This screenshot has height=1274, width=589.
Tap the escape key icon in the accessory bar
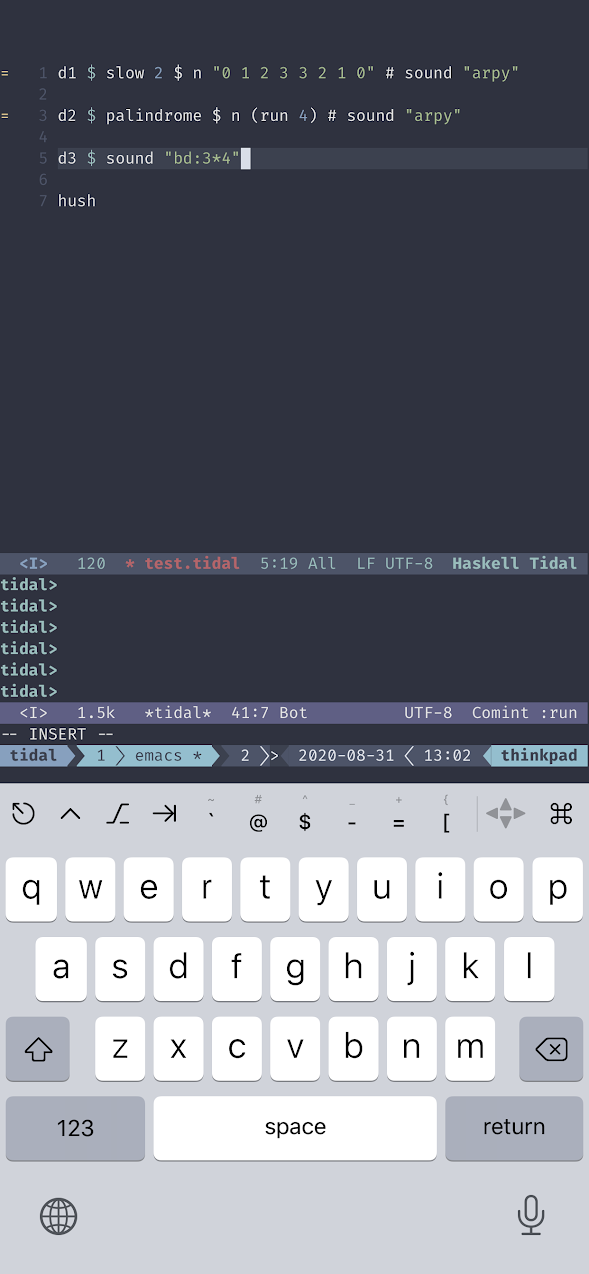click(118, 814)
